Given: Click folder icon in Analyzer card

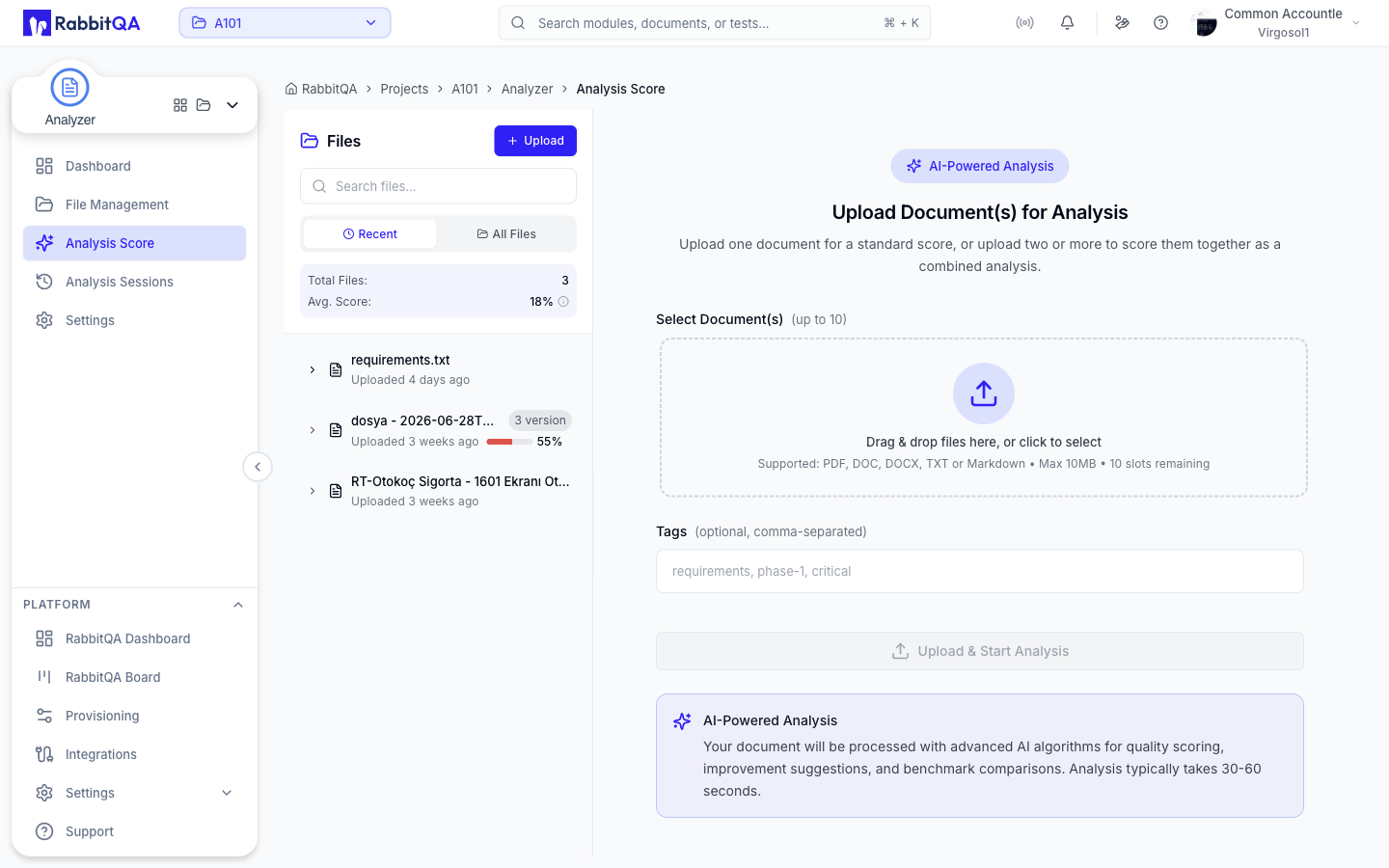Looking at the screenshot, I should coord(204,105).
